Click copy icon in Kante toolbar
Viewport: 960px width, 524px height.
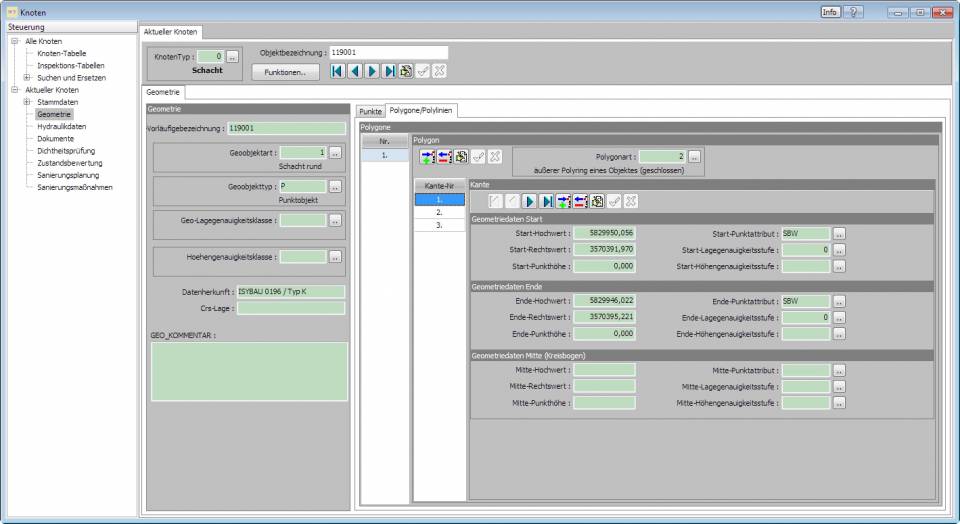597,201
